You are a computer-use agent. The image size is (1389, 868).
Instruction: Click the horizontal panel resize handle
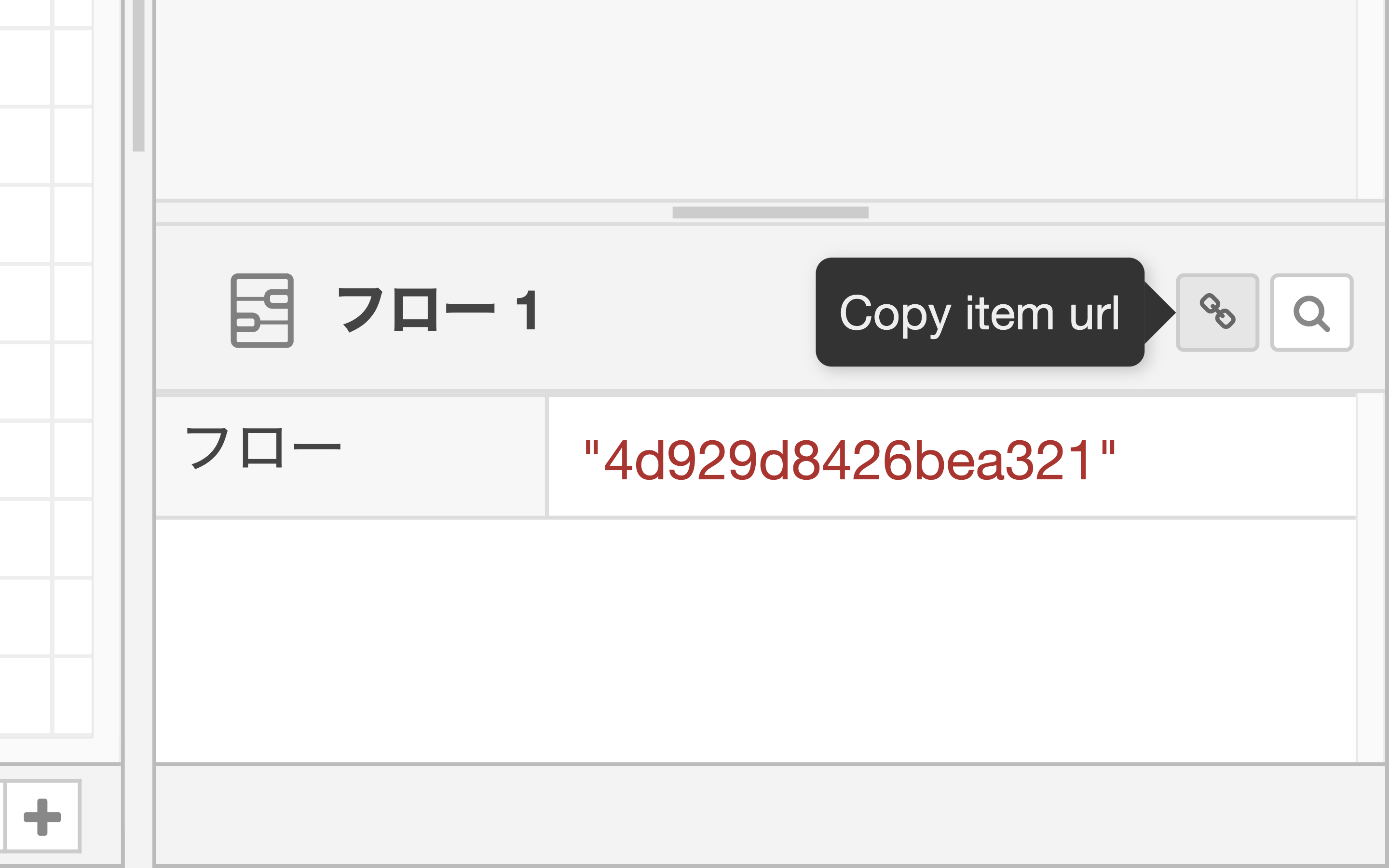click(770, 212)
